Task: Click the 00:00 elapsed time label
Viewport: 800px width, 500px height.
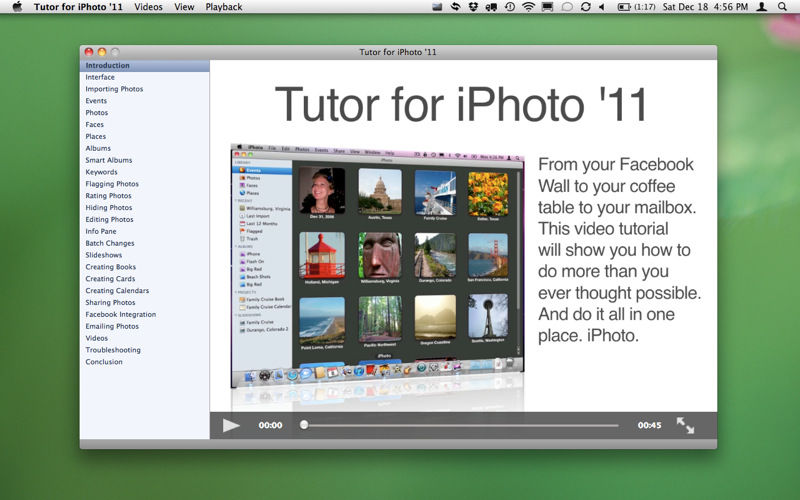Action: tap(270, 425)
